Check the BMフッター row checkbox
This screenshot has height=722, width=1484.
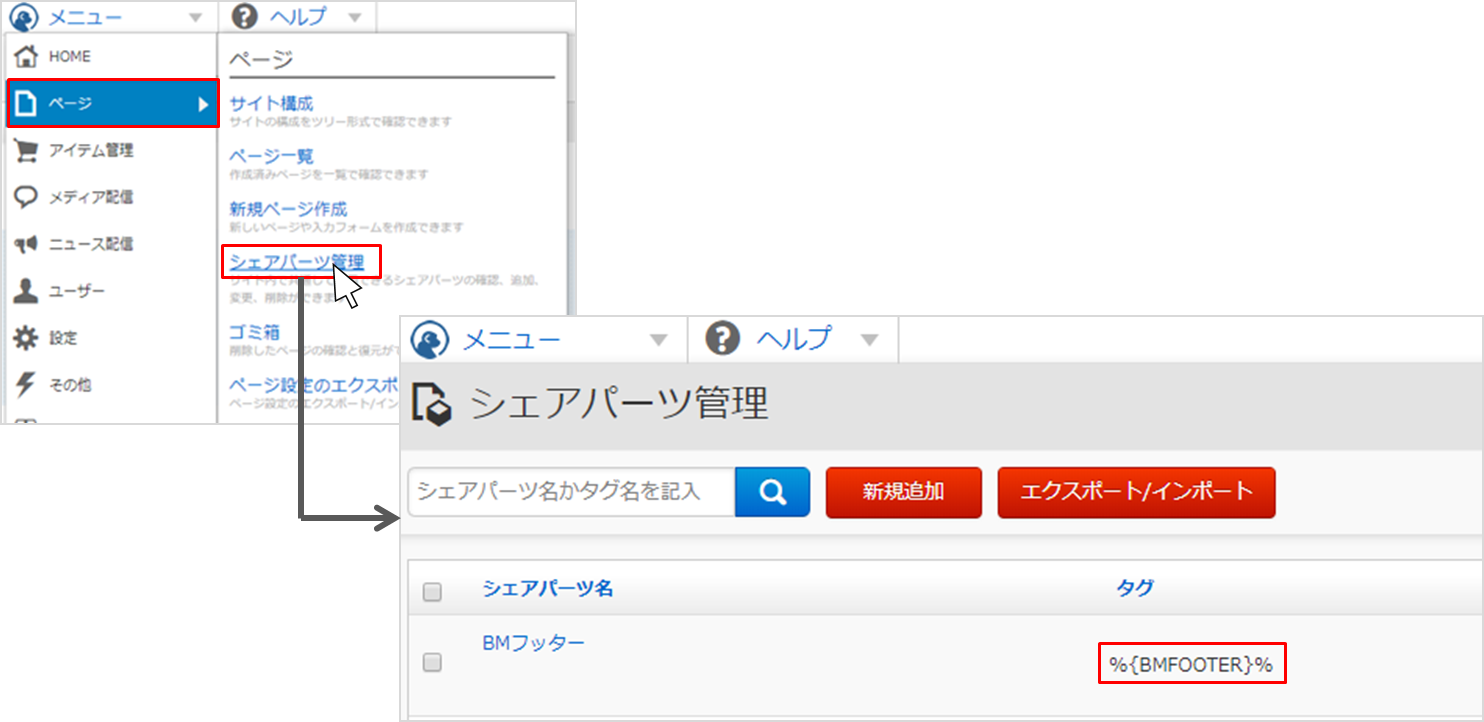click(x=432, y=662)
